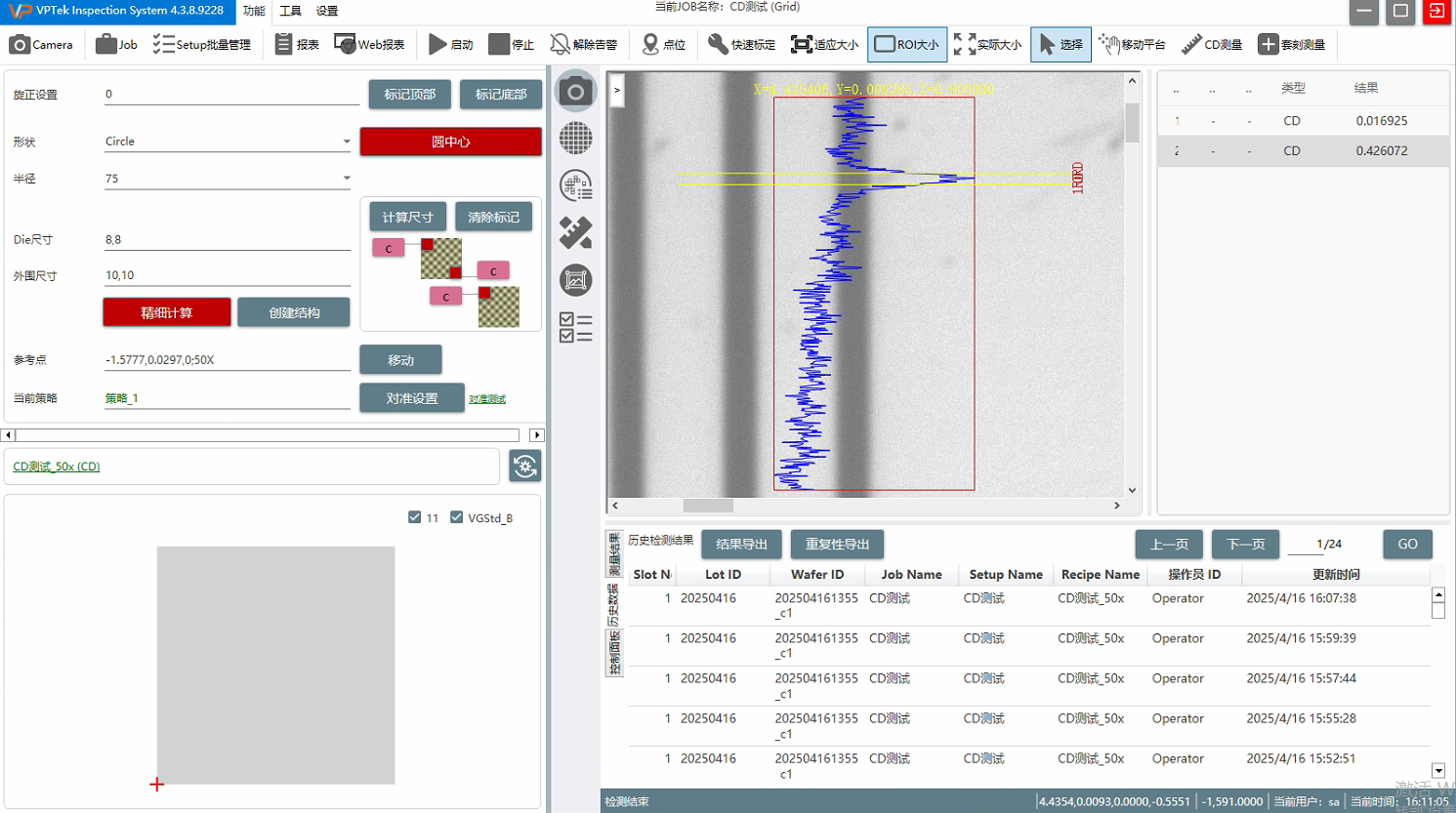The image size is (1456, 813).
Task: Click the left panel horizontal scrollbar right arrow
Action: point(537,435)
